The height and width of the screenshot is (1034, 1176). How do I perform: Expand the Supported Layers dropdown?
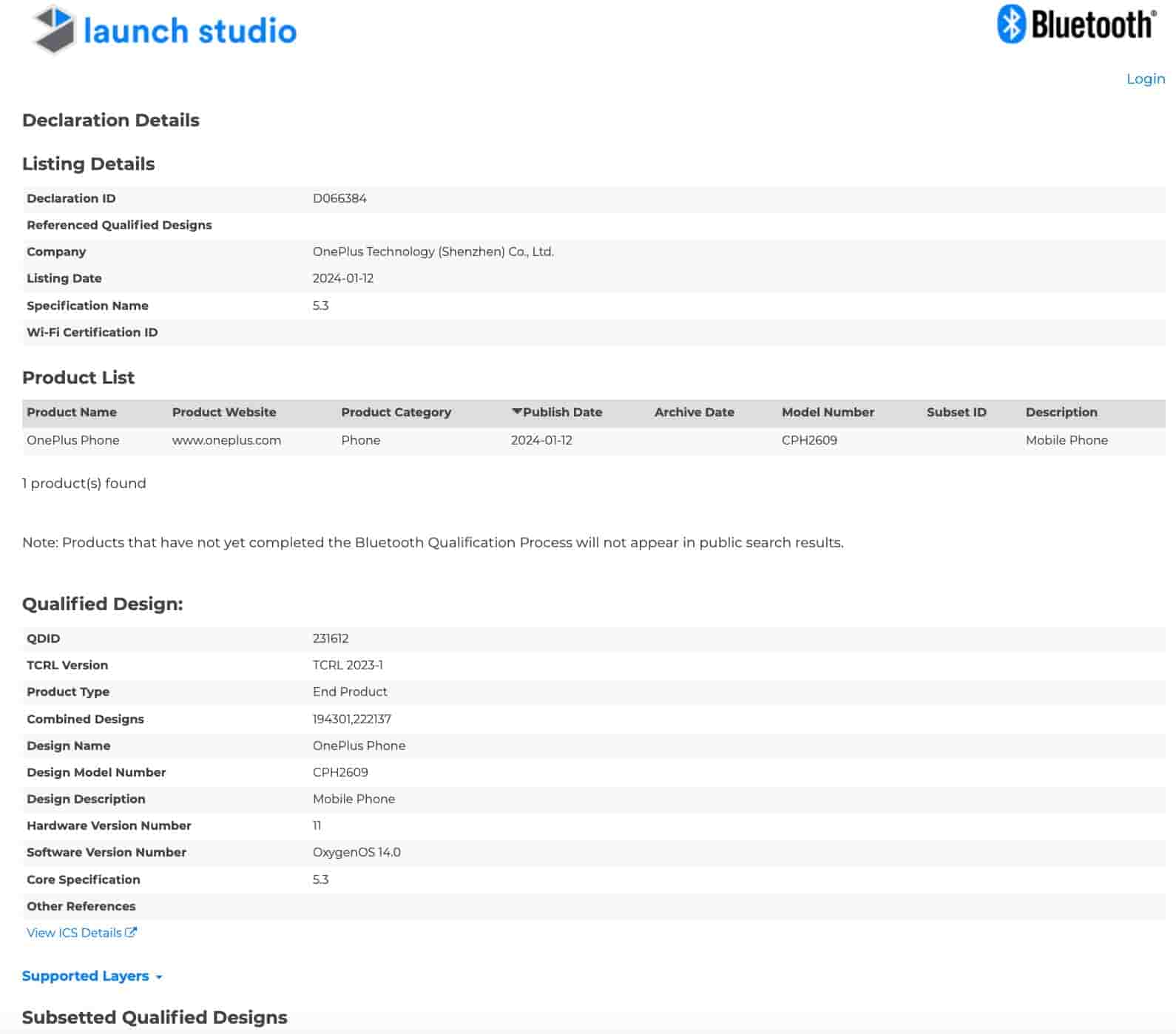click(92, 976)
